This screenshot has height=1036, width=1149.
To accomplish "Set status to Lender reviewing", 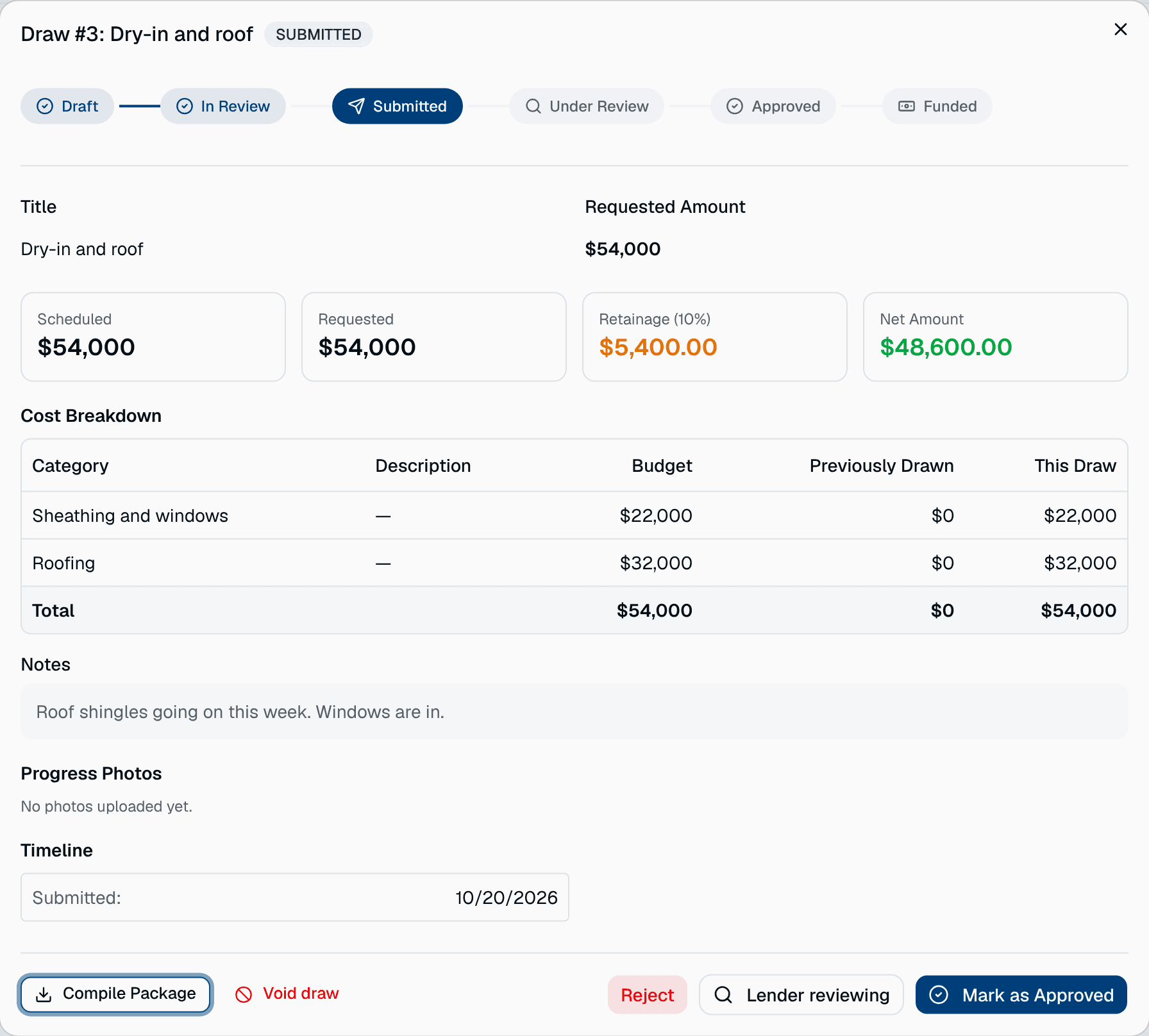I will [x=801, y=995].
